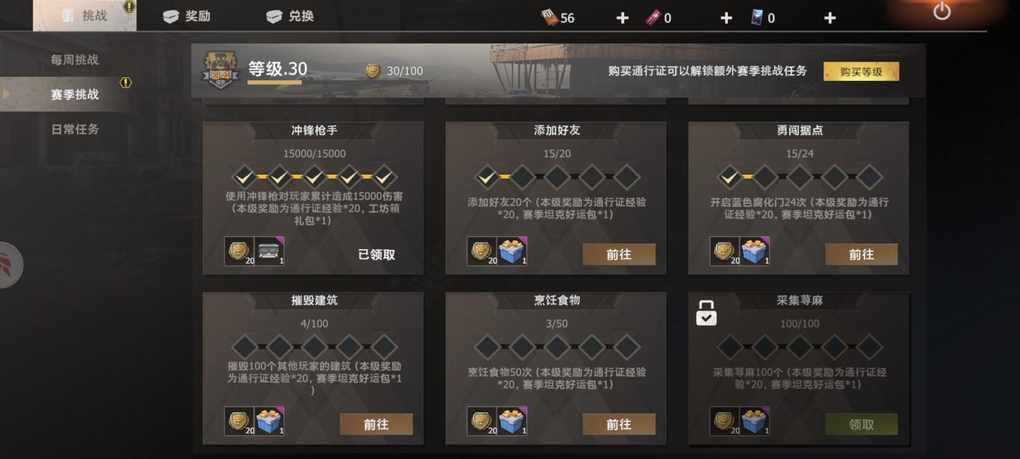
Task: Open the 兑换 tab
Action: click(x=290, y=16)
